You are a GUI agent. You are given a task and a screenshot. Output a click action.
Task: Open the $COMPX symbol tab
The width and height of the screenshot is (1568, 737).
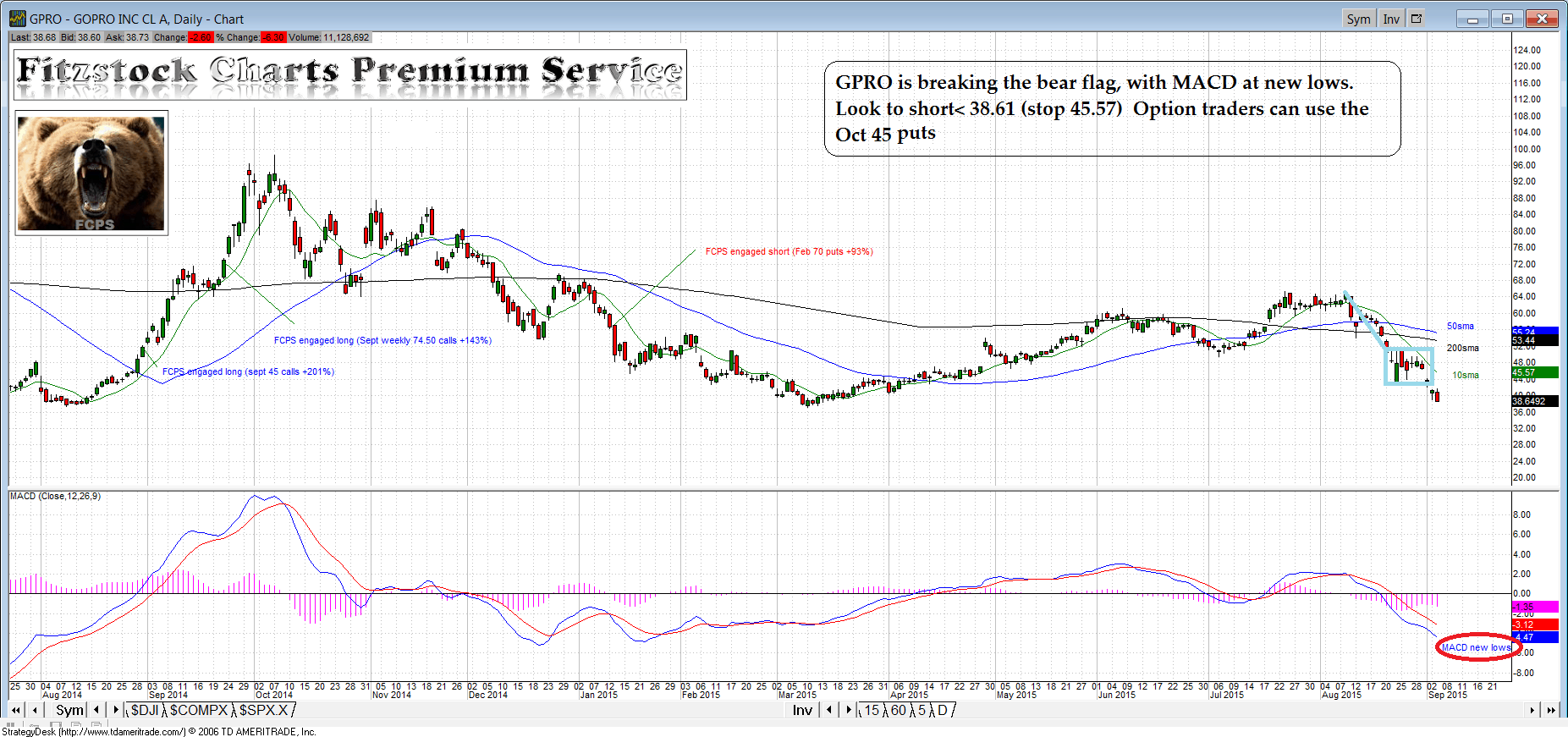(199, 710)
